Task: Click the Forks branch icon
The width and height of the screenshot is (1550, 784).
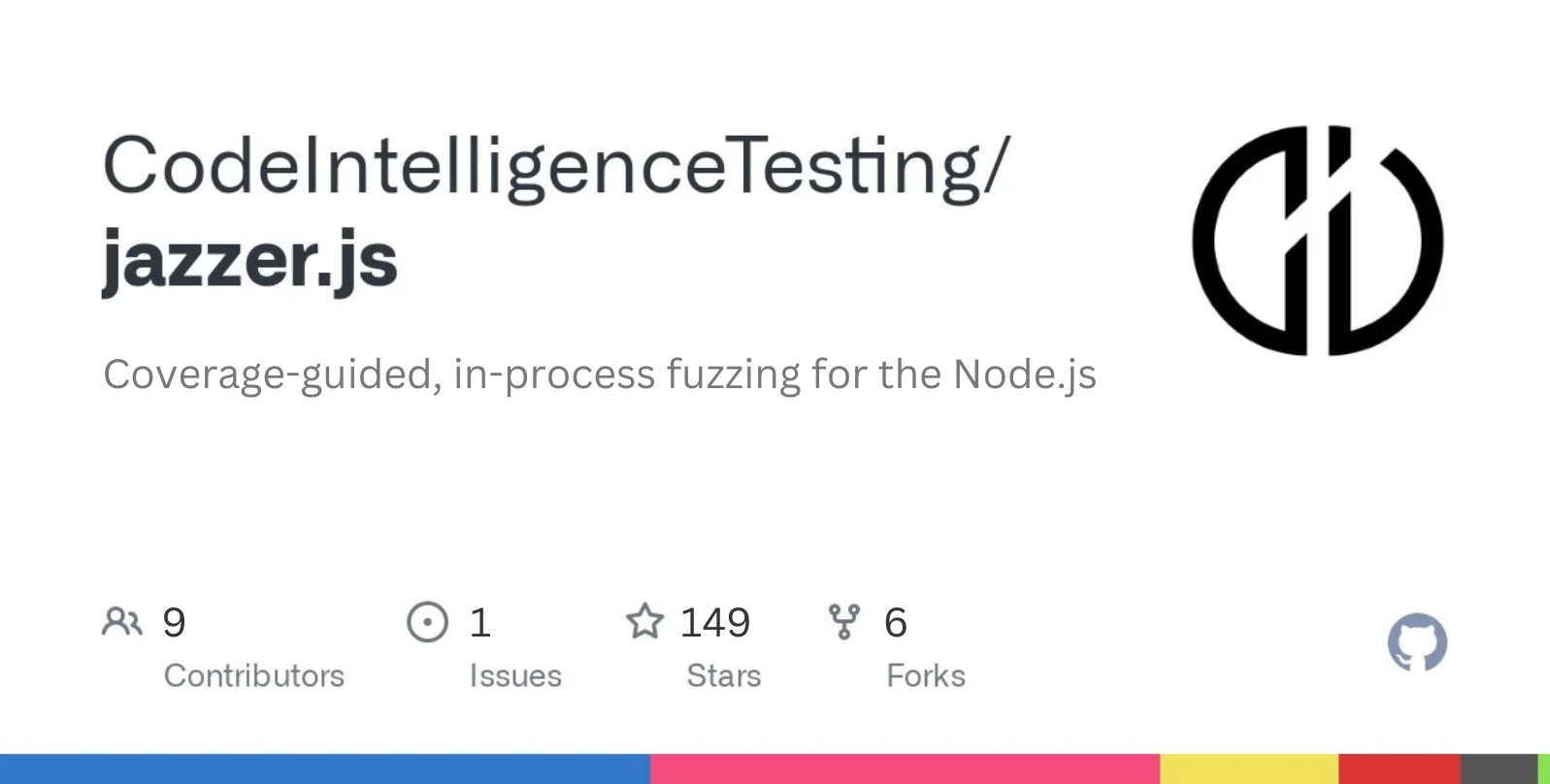Action: click(843, 622)
